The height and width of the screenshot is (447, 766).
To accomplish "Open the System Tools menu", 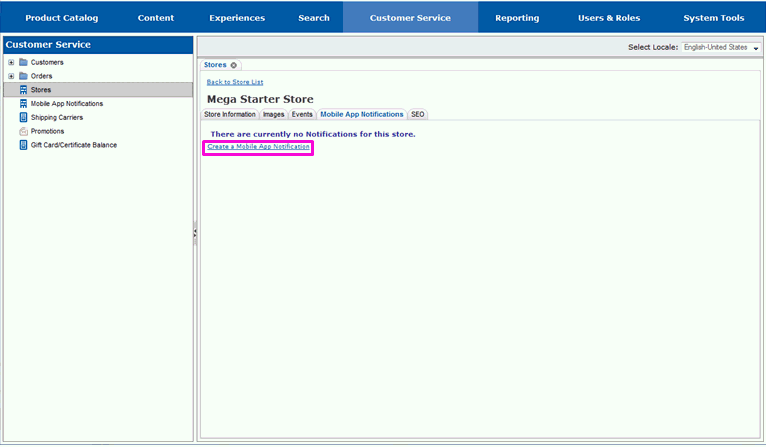I will pos(714,18).
